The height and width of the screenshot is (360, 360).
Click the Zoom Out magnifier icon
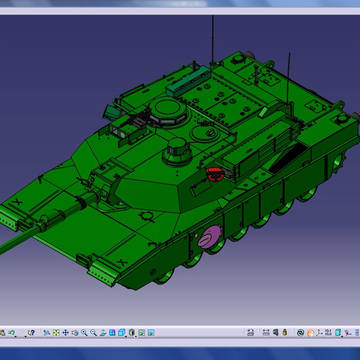pyautogui.click(x=93, y=332)
